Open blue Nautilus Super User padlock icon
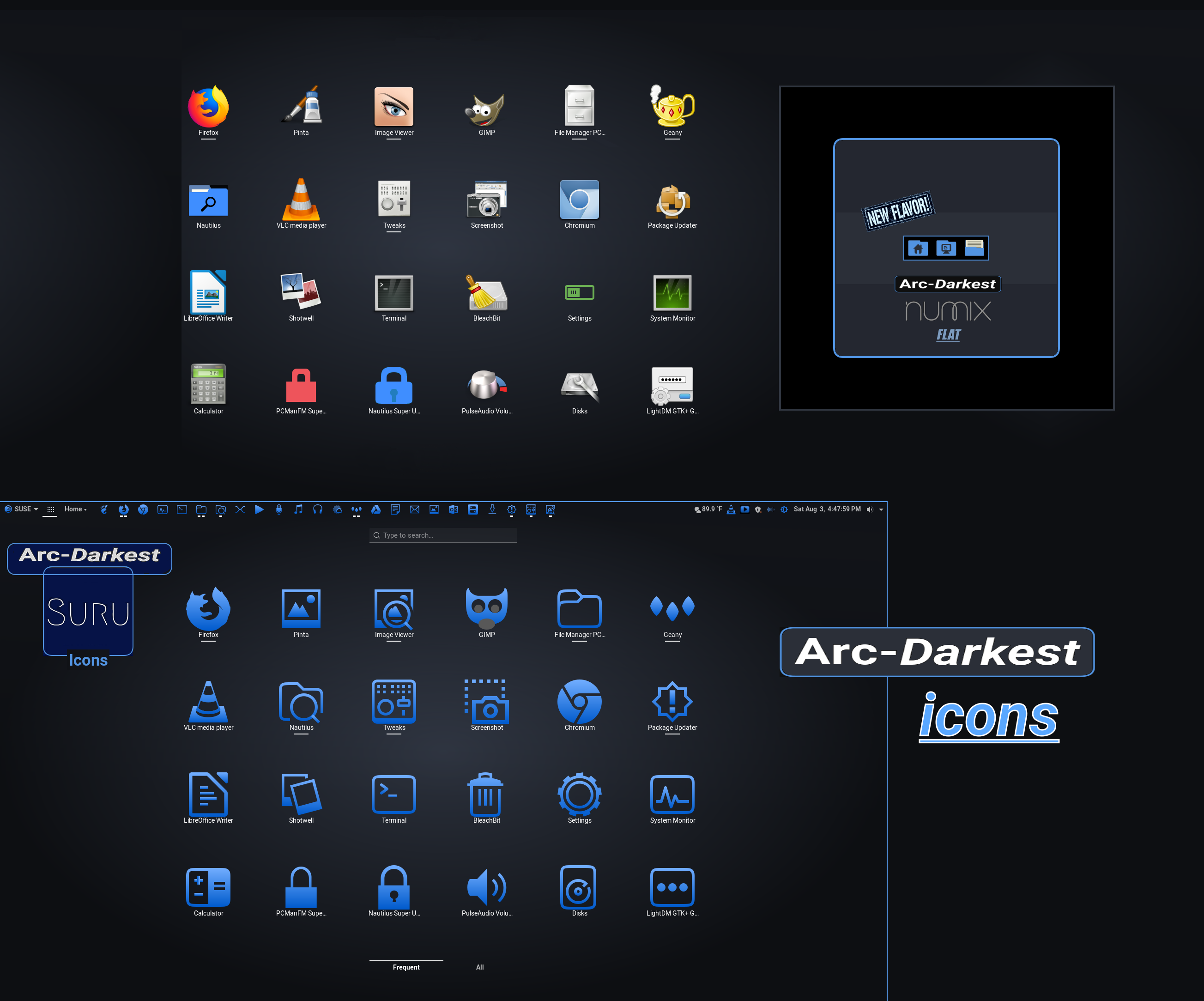 click(394, 887)
